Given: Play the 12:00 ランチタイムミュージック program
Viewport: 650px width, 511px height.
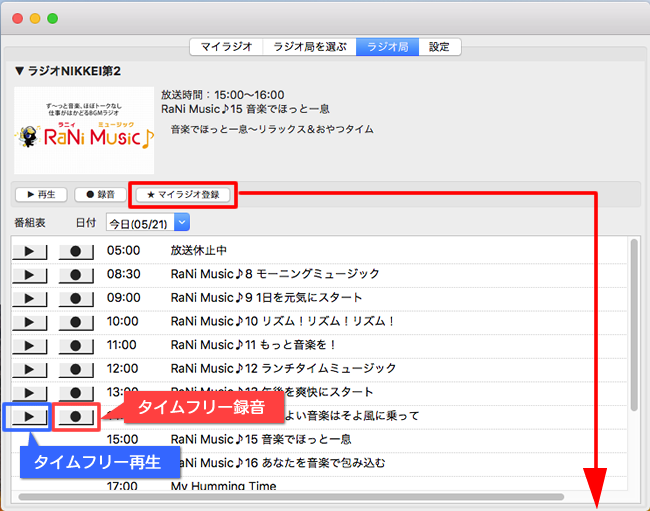Looking at the screenshot, I should click(x=29, y=369).
